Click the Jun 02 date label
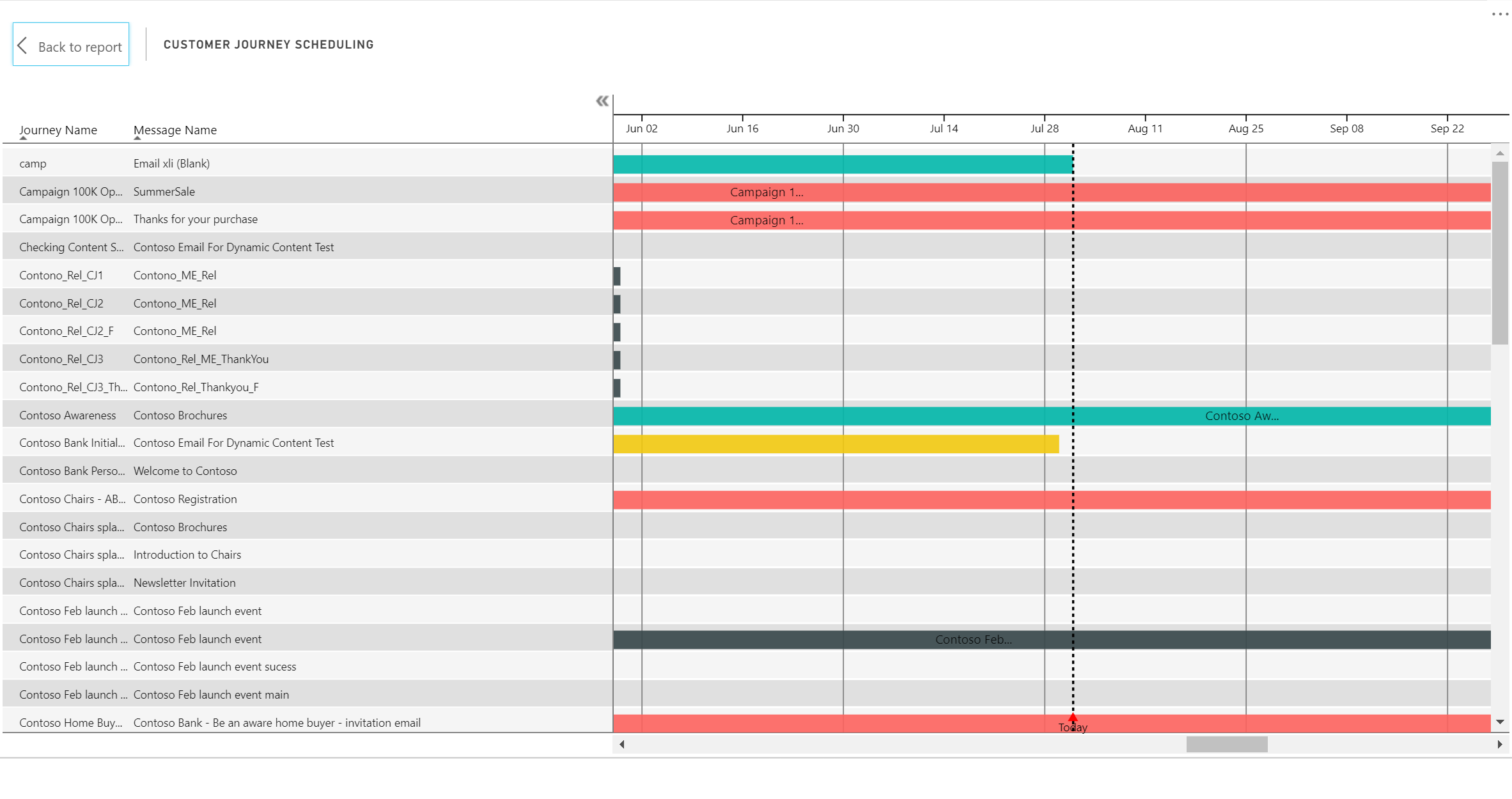 pos(642,128)
